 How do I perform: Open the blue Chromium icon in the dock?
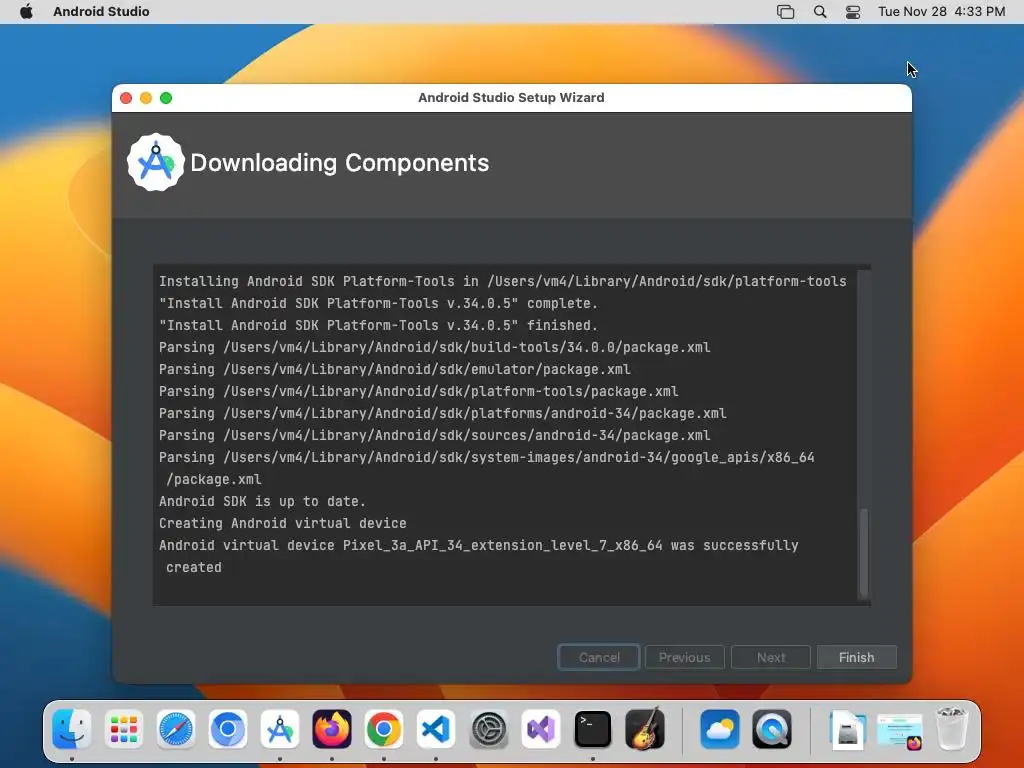point(227,729)
